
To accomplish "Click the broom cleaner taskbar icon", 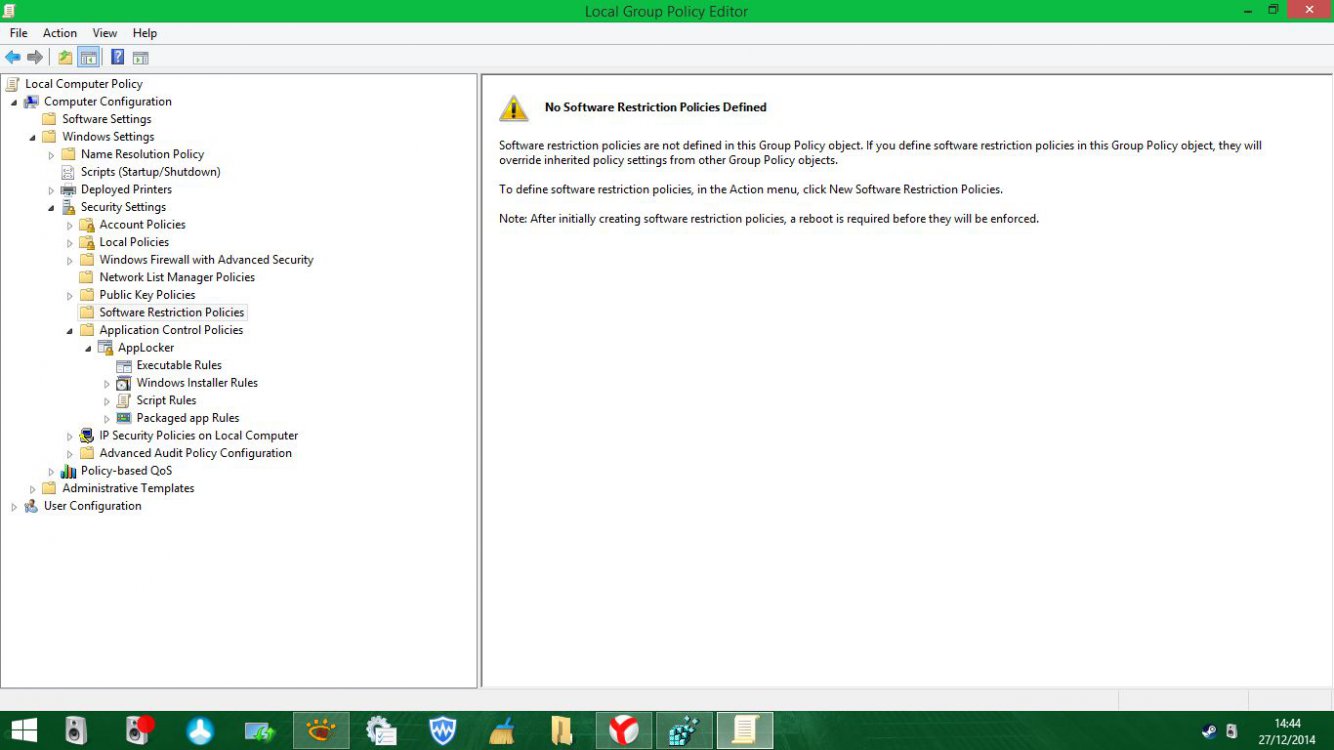I will (x=502, y=731).
